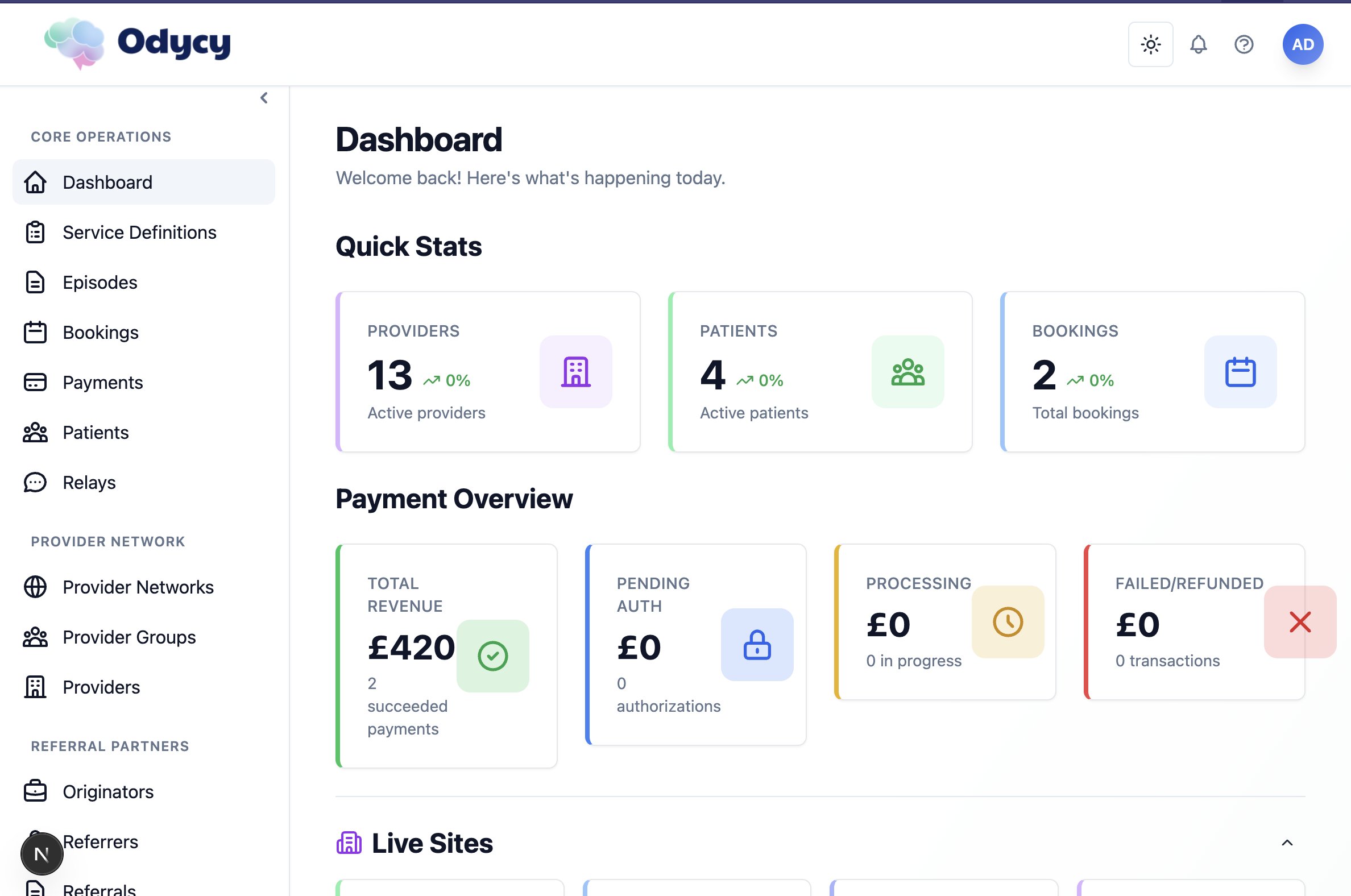1351x896 pixels.
Task: Collapse the Live Sites section
Action: (1287, 843)
